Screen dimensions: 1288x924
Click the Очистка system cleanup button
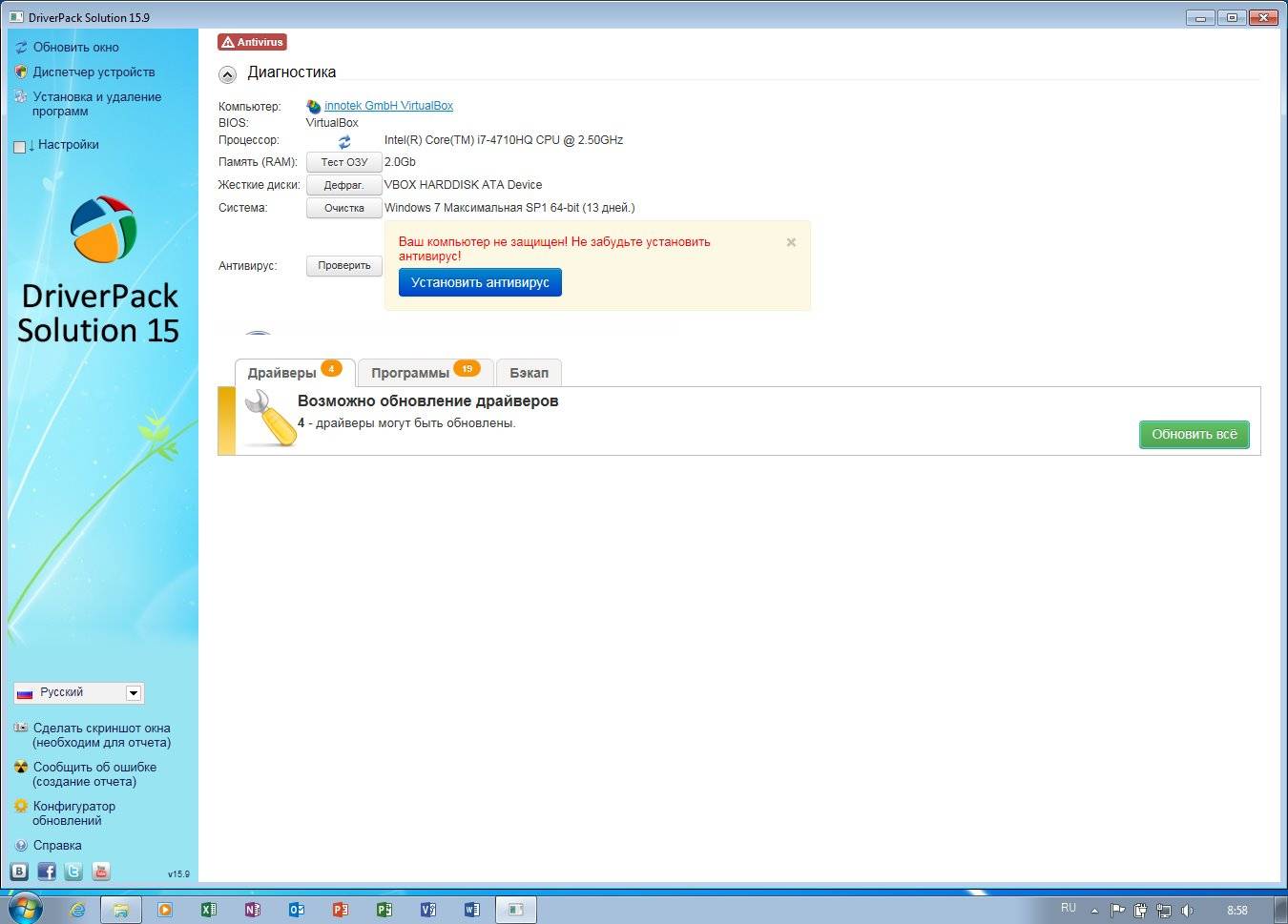(x=344, y=208)
